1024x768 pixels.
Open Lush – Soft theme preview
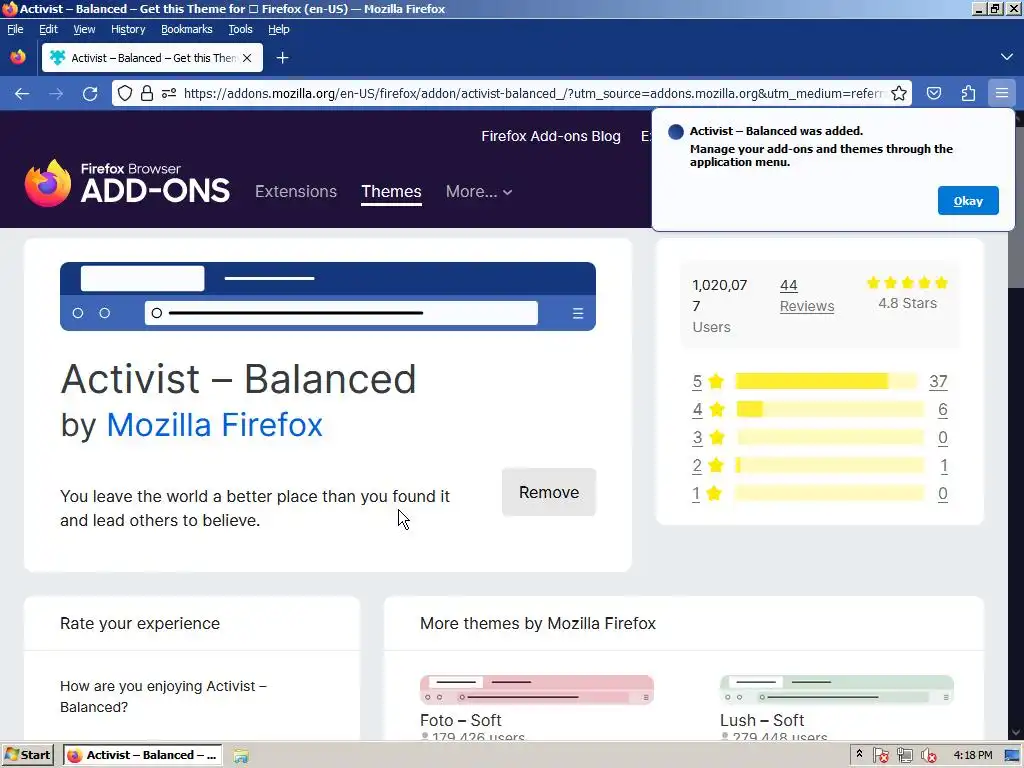coord(837,690)
